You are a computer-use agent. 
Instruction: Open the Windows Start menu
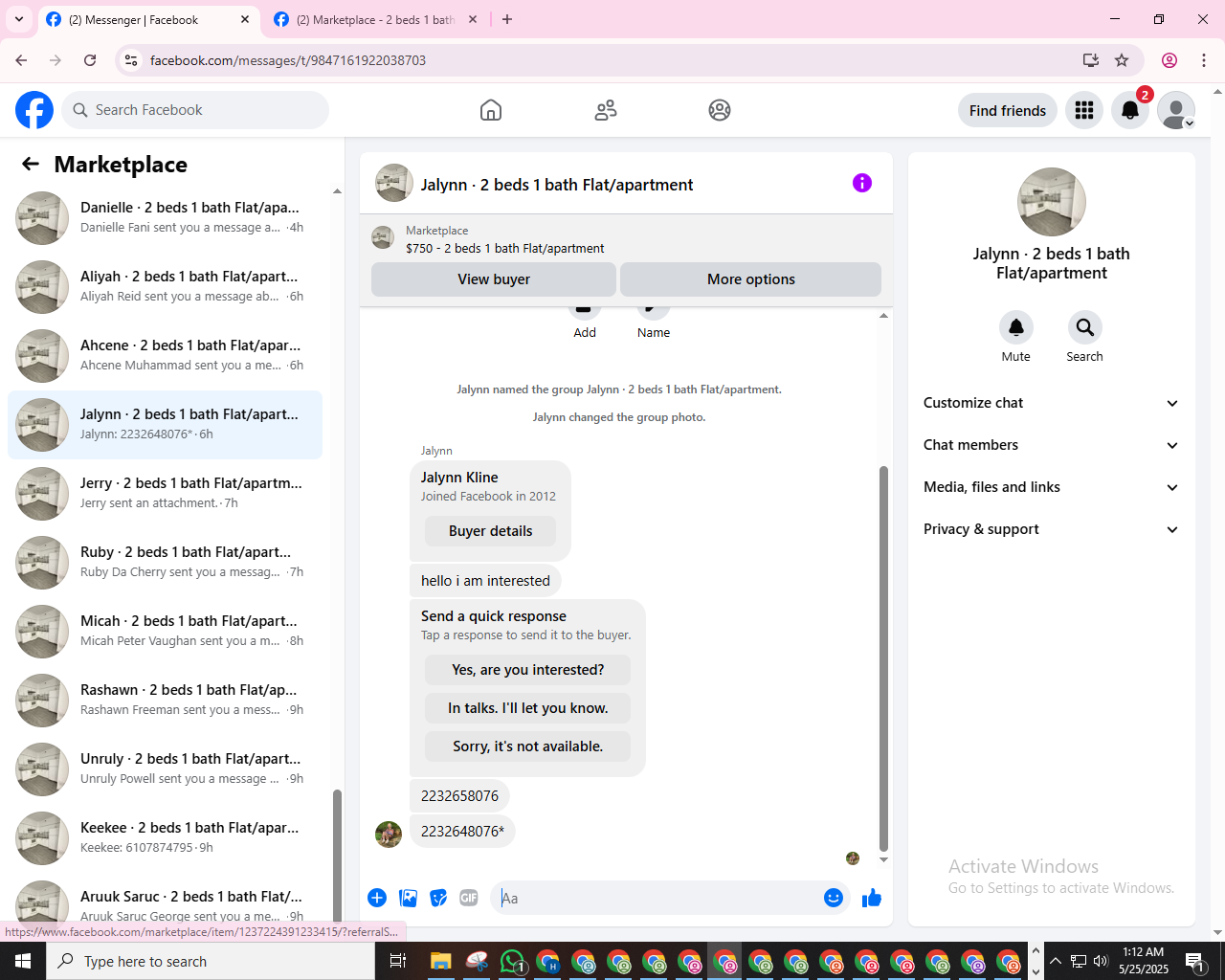23,961
